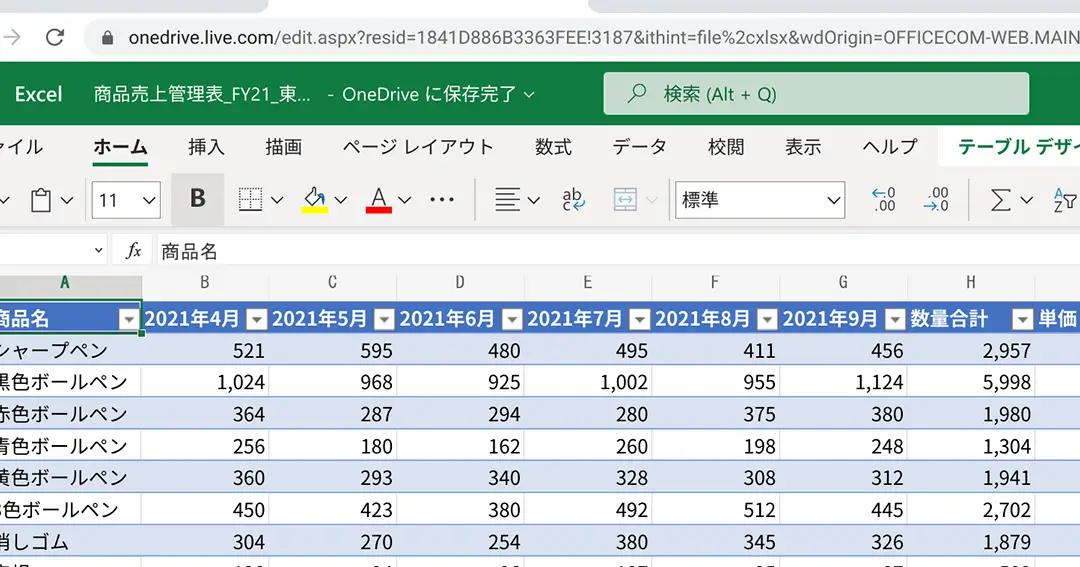
Task: Click the formula bar showing 商品名
Action: point(619,251)
